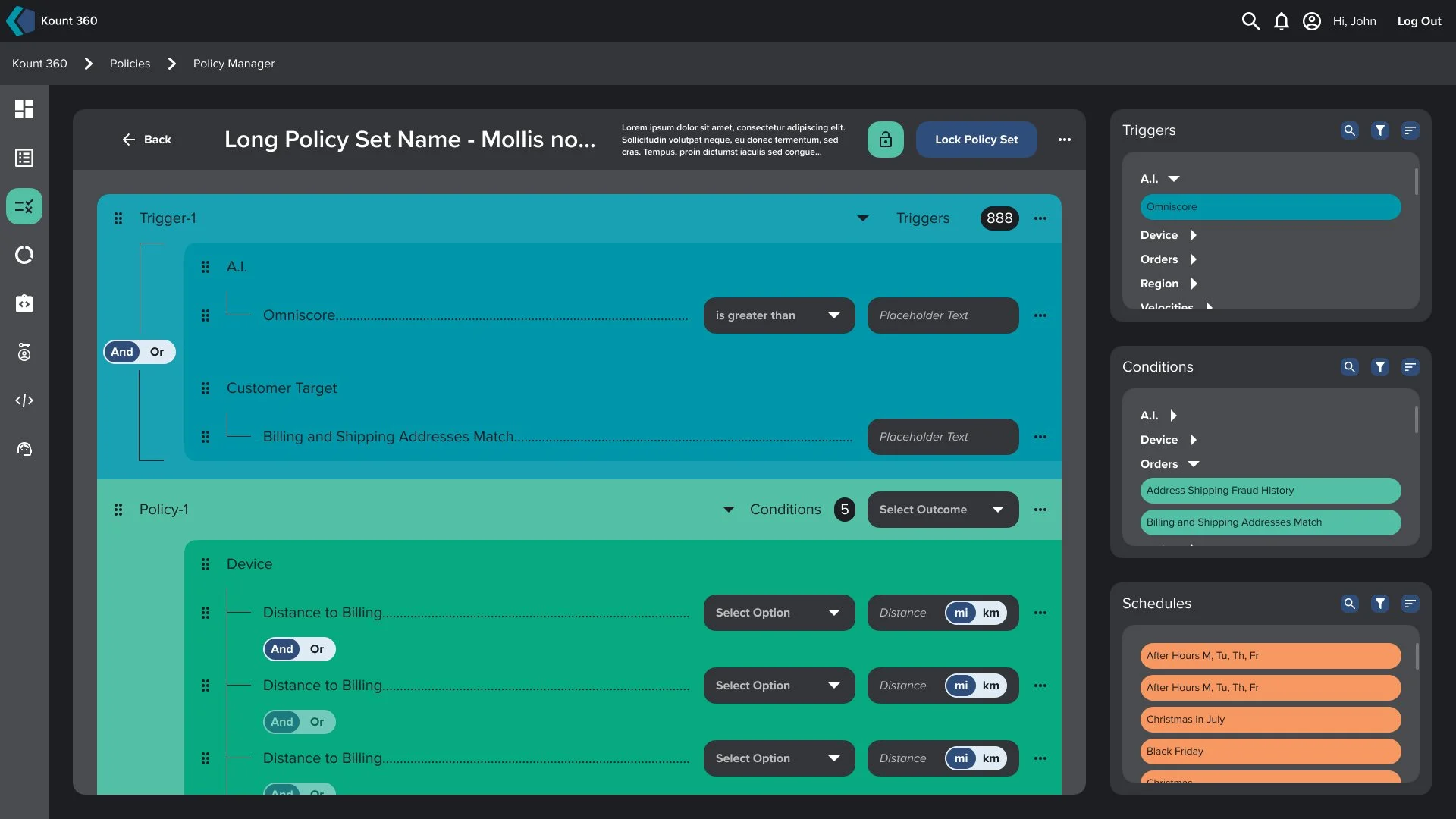
Task: Select Address Shipping Fraud History condition chip
Action: pyautogui.click(x=1271, y=491)
